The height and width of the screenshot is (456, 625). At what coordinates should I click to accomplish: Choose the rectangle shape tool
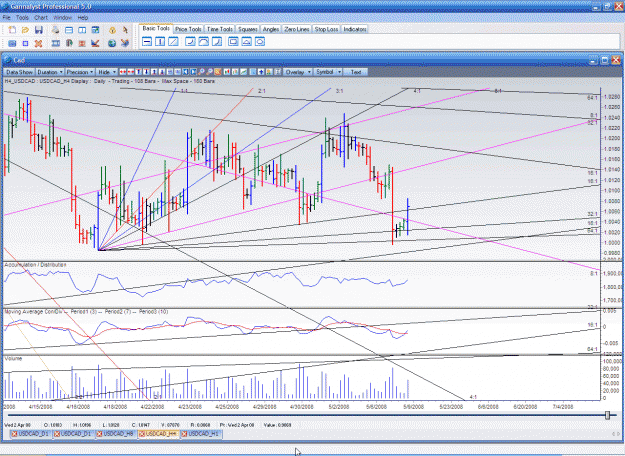pos(233,41)
